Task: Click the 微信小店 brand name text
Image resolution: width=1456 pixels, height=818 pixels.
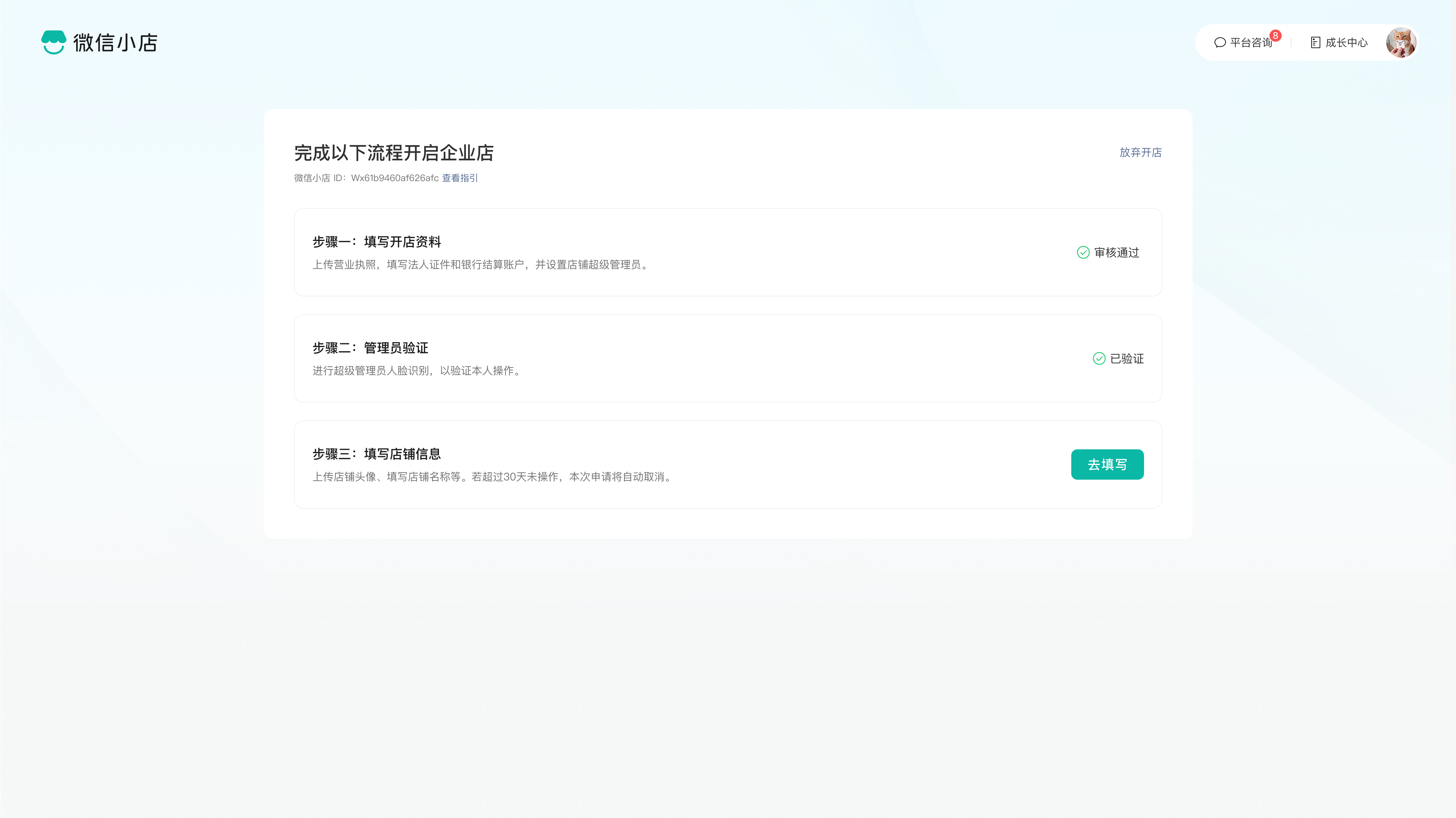Action: point(115,43)
